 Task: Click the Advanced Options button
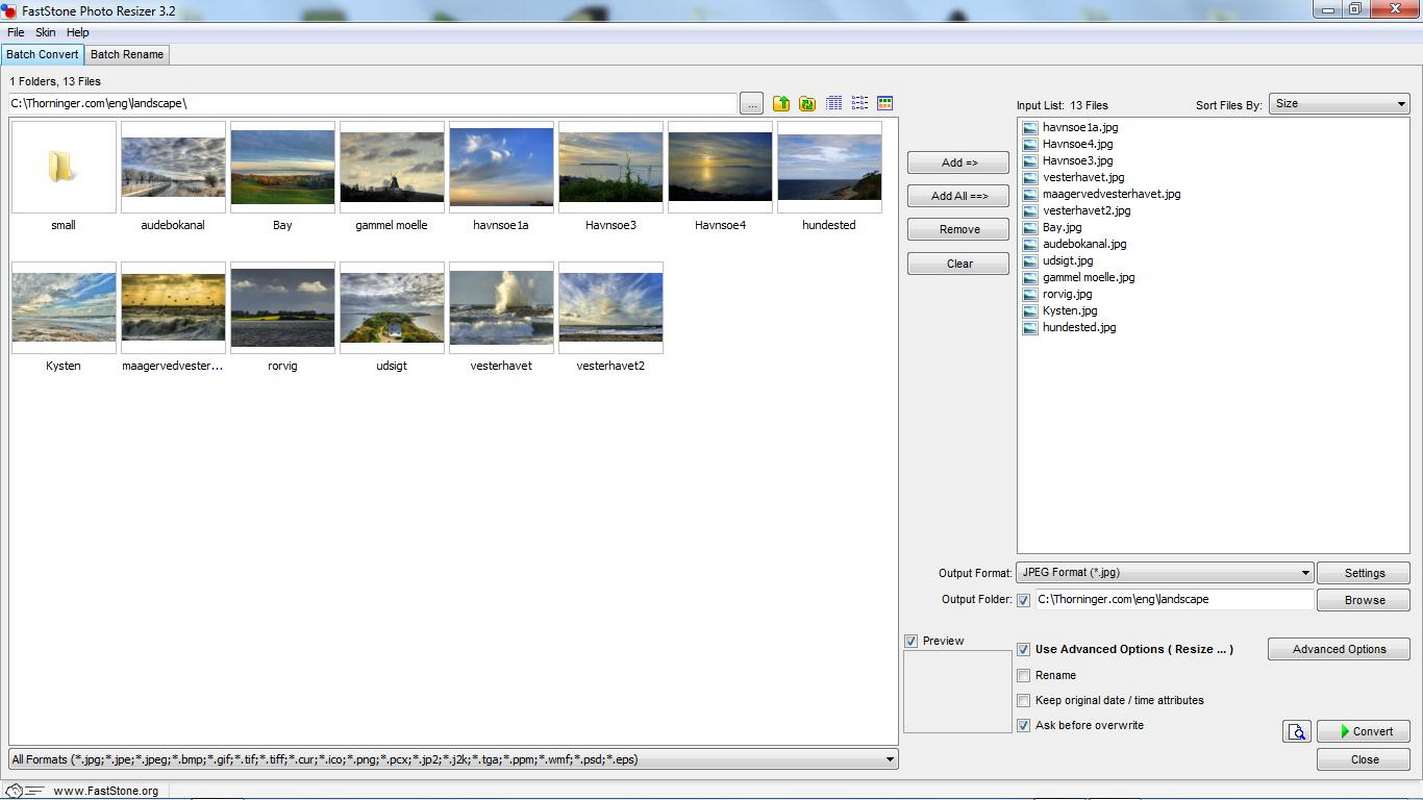[x=1338, y=649]
